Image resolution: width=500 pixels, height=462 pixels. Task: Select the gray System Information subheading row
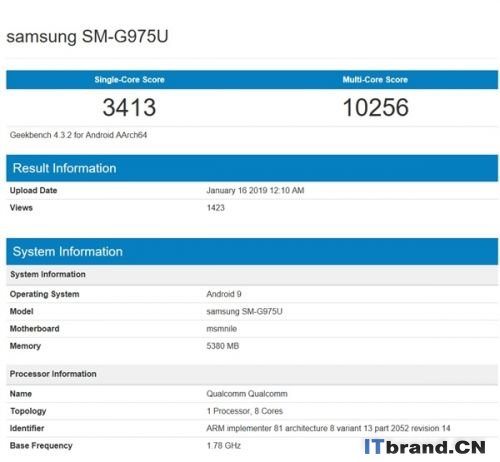coord(252,275)
